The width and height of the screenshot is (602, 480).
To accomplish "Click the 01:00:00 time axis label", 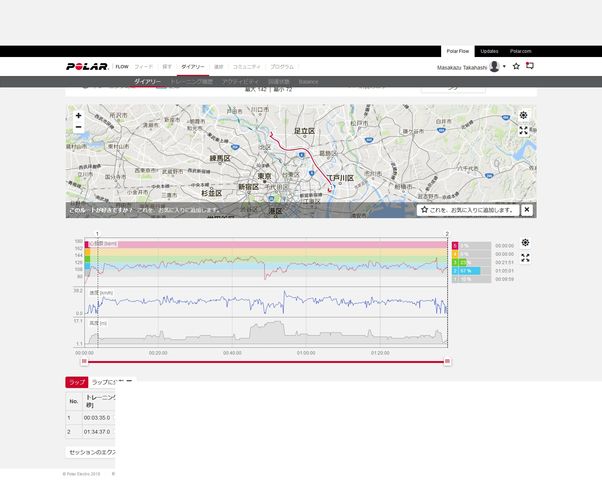I will tap(306, 353).
